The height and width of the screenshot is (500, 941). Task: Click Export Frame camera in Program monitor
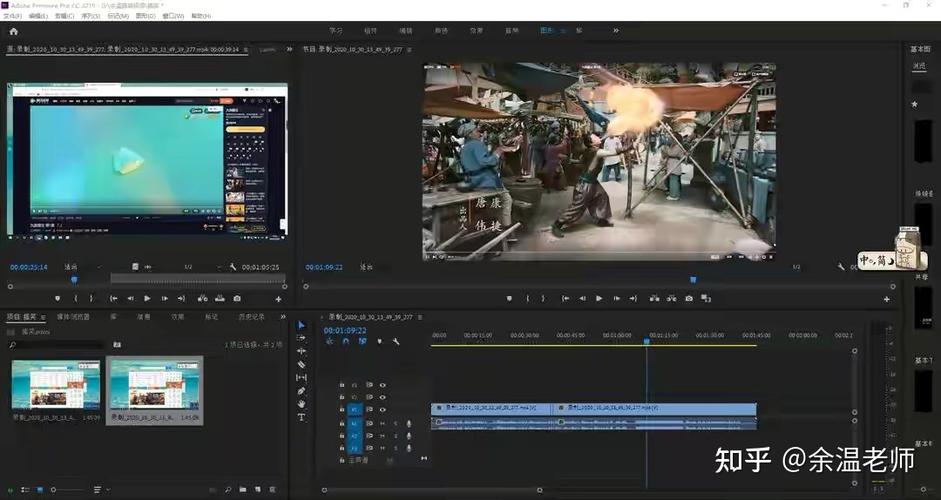click(x=689, y=298)
